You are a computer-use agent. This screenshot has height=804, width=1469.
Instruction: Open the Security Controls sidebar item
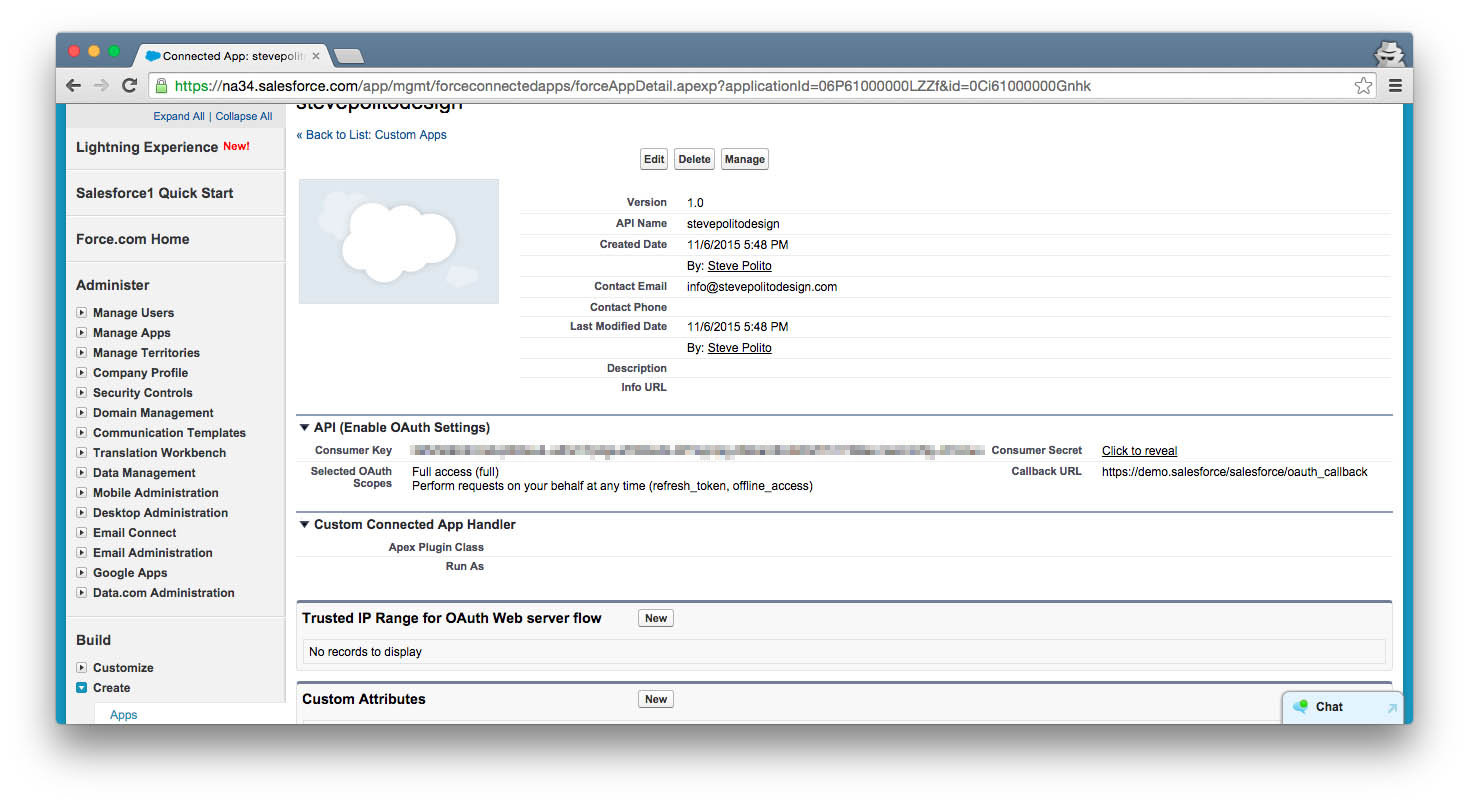tap(143, 393)
